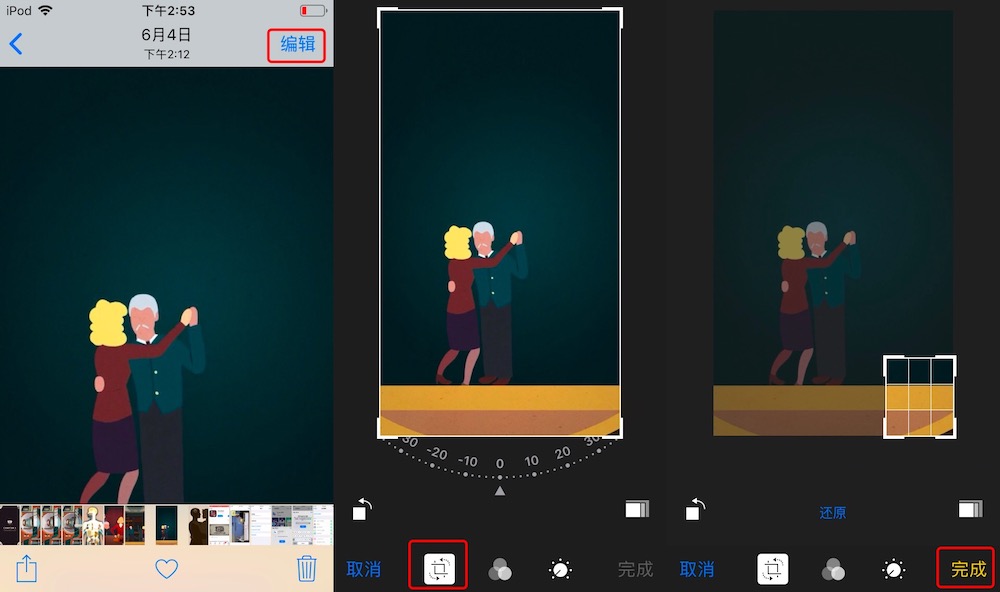The height and width of the screenshot is (592, 1000).
Task: Click the small crop grid box on the dimmed photo
Action: click(x=920, y=397)
